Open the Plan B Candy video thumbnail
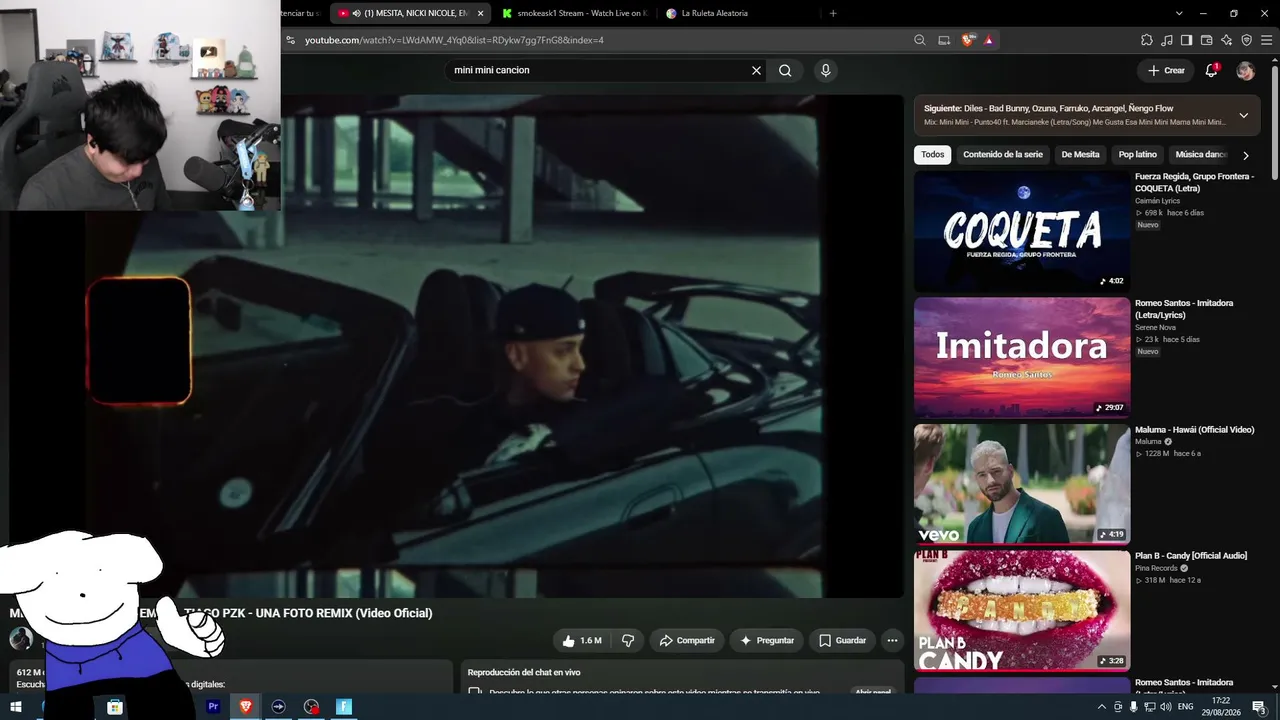This screenshot has width=1280, height=720. pyautogui.click(x=1022, y=610)
